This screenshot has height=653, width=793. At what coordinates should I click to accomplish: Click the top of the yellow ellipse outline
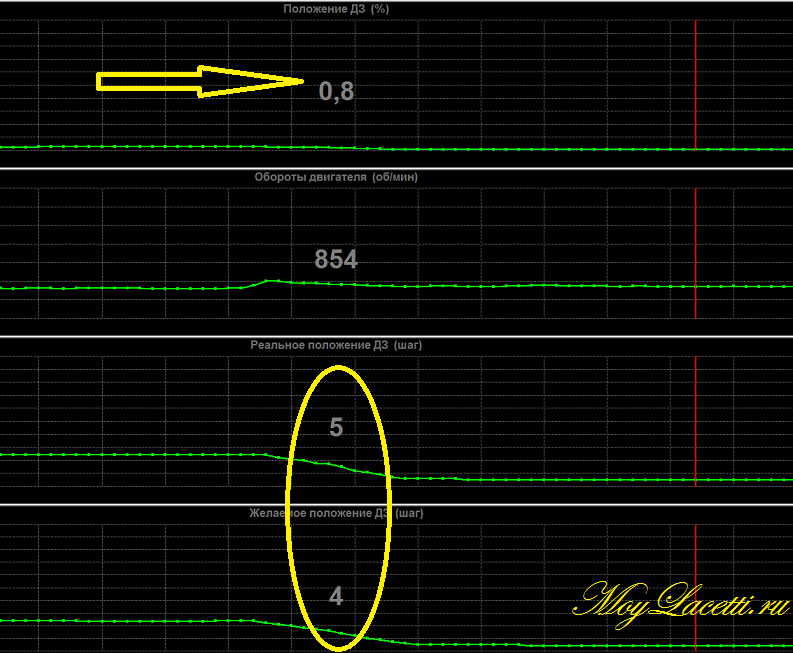[x=340, y=368]
